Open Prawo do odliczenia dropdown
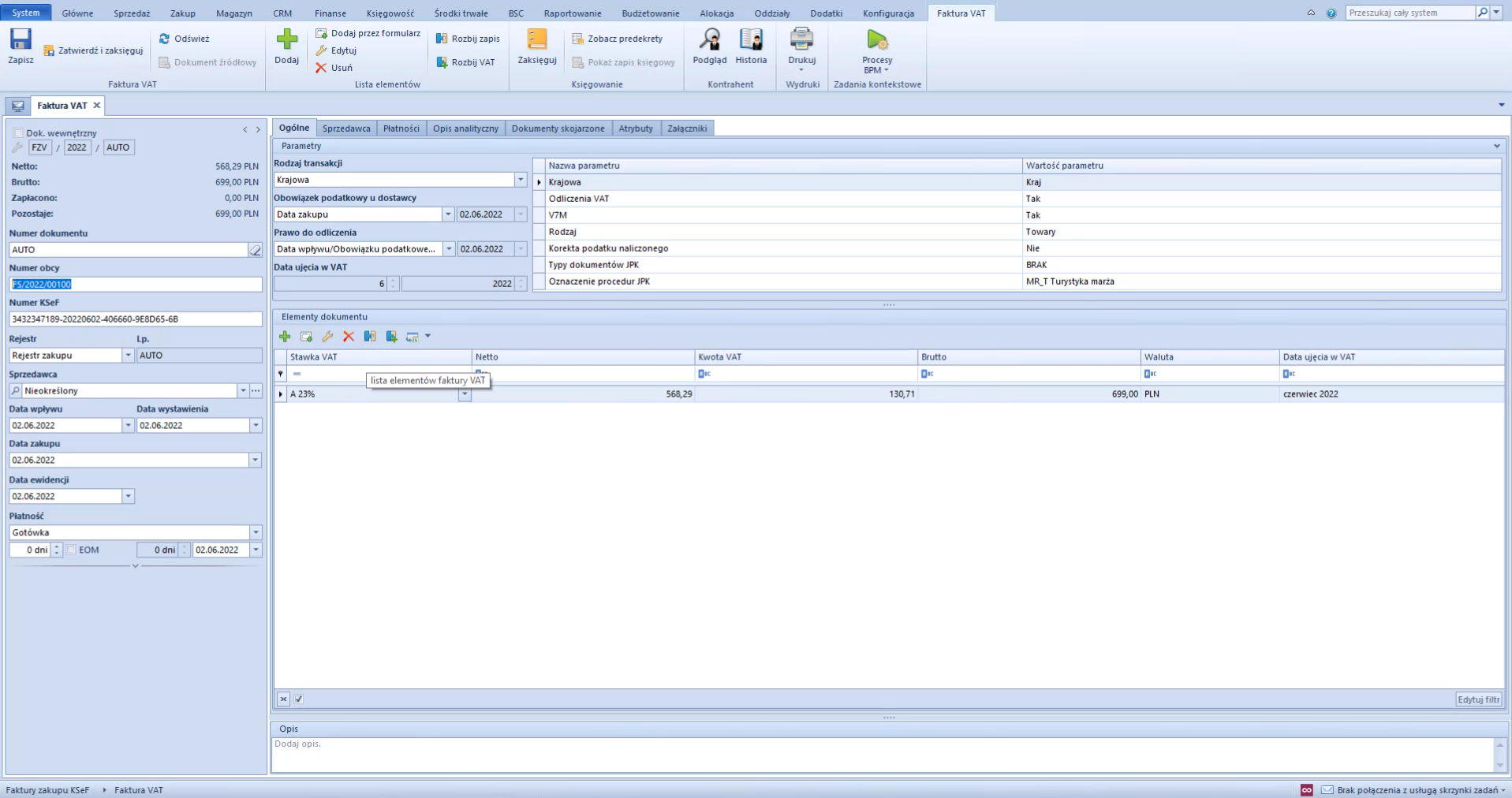Screen dimensions: 1512x798 (449, 249)
